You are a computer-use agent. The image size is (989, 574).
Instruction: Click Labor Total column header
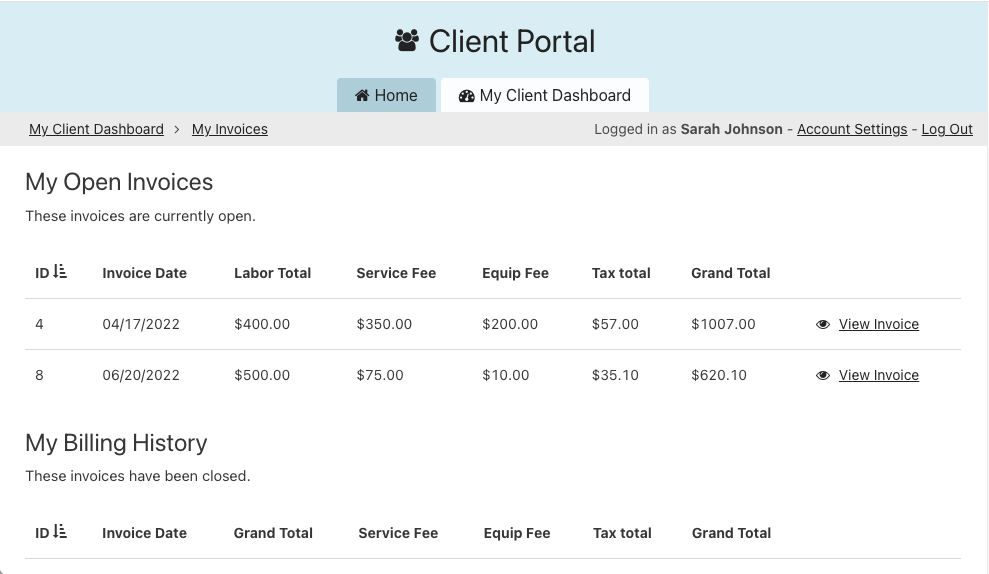(272, 273)
